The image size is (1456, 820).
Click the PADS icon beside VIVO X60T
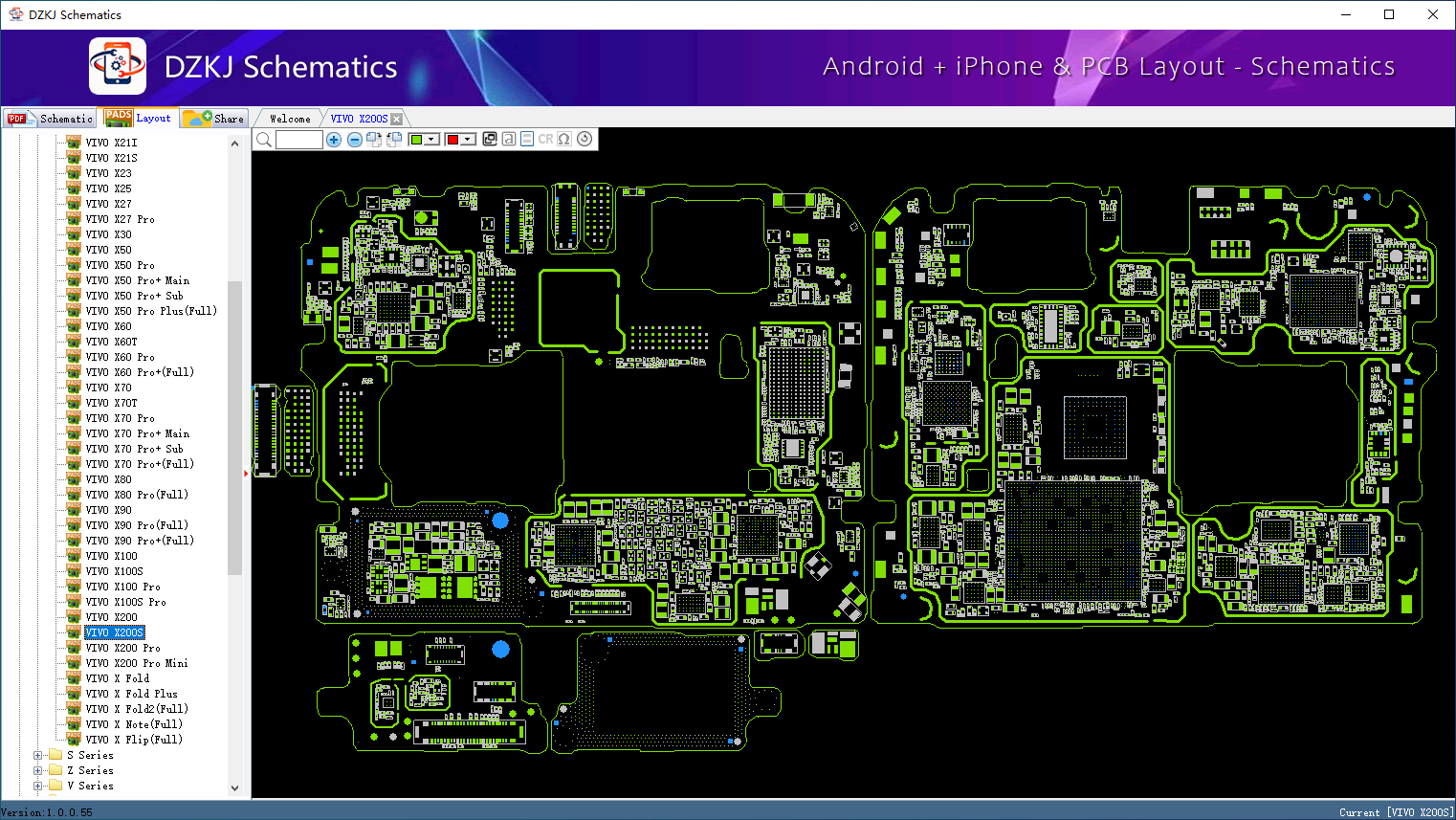pyautogui.click(x=74, y=342)
